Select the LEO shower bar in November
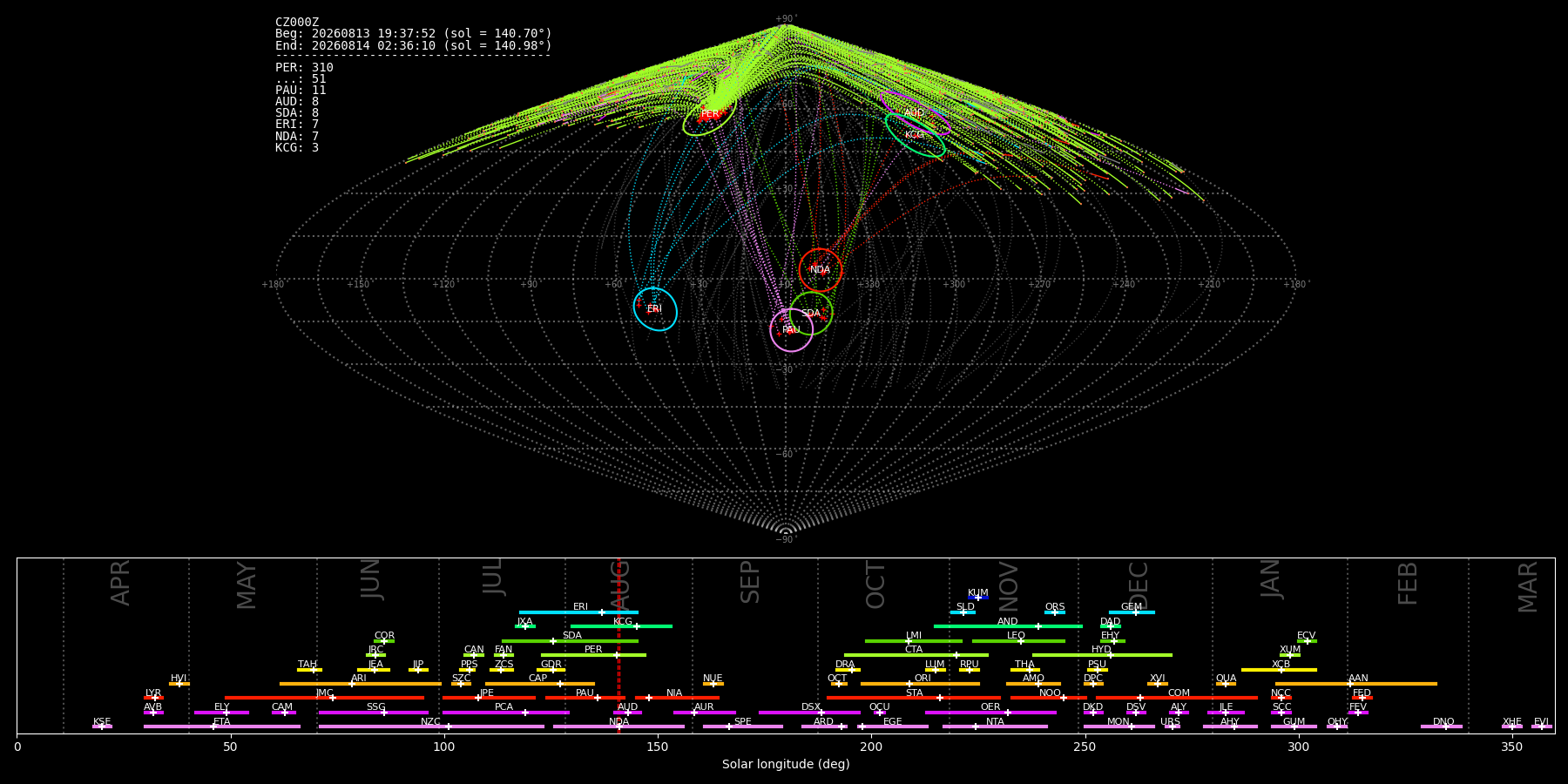Screen dimensions: 1568x784 1018,641
